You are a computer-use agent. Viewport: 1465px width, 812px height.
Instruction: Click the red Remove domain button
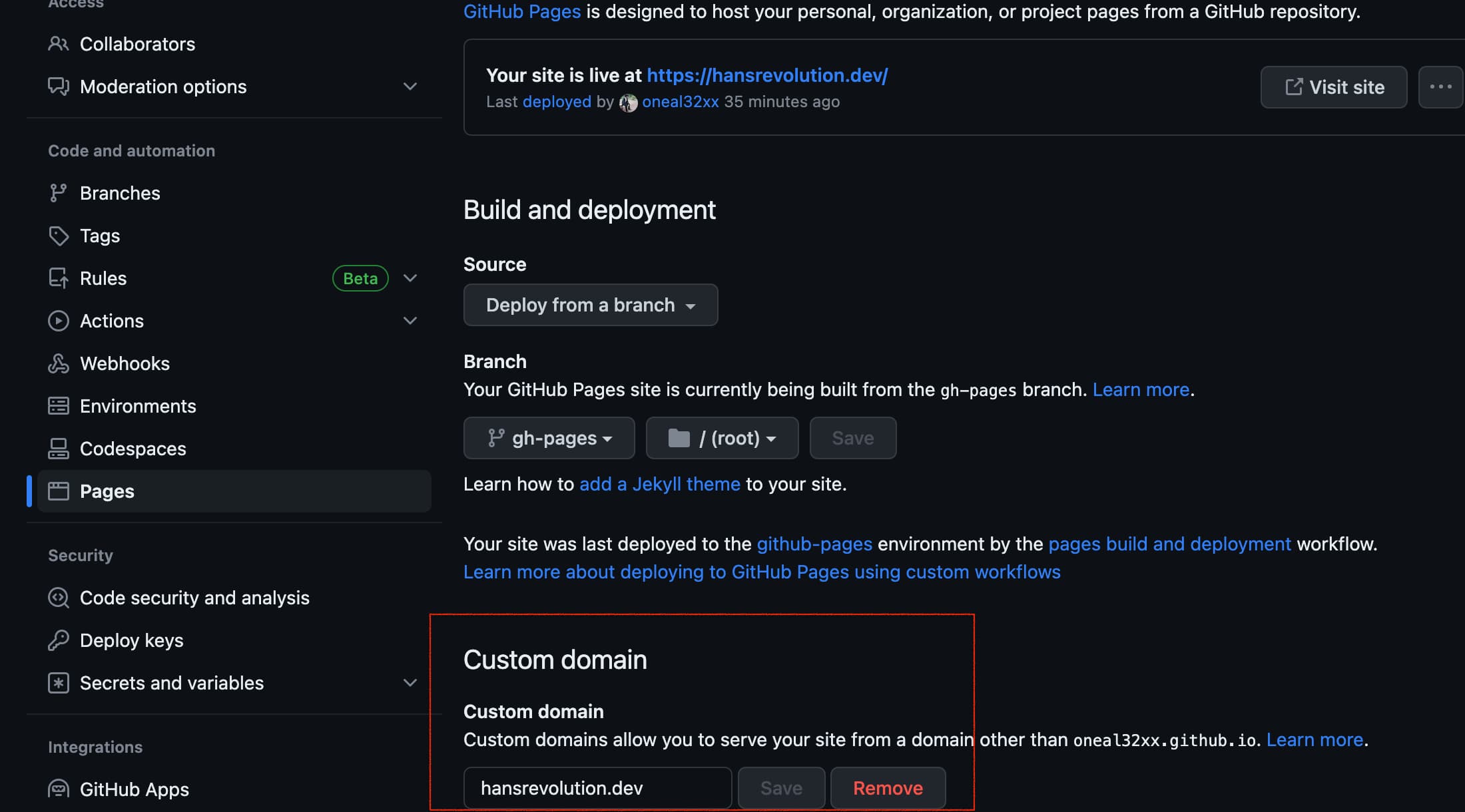point(888,788)
